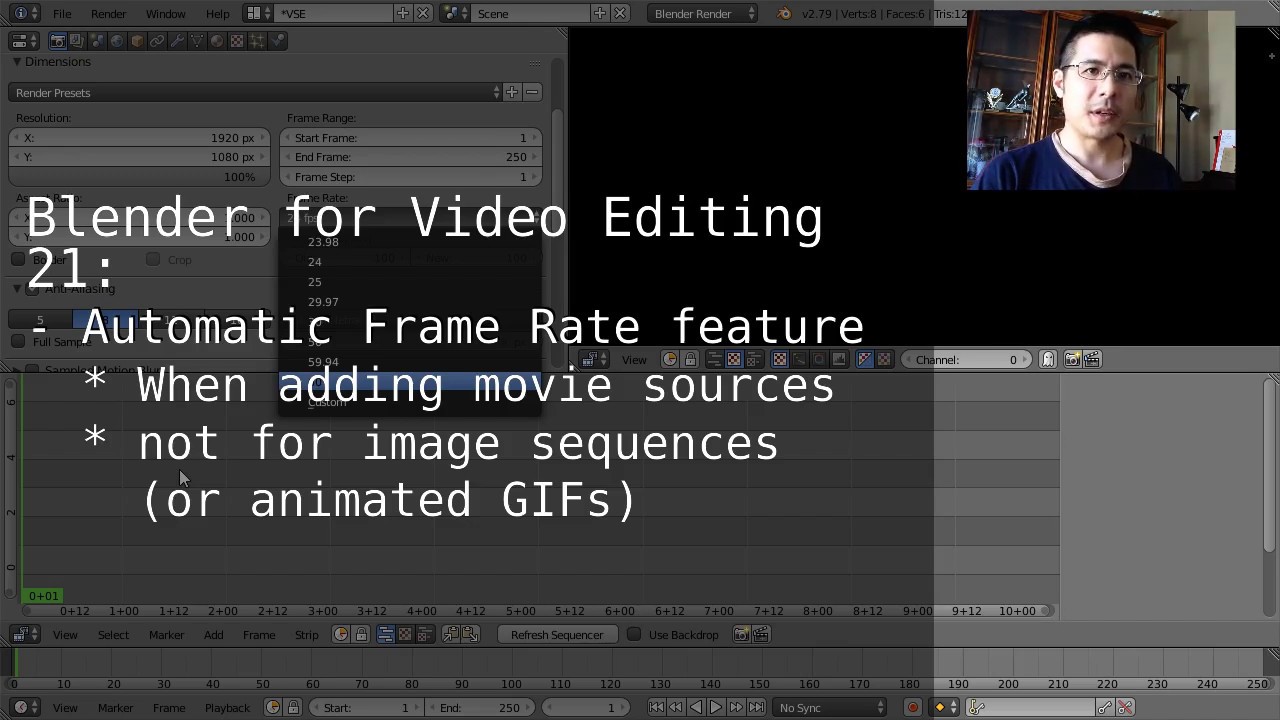Open the Render properties tab icon
The width and height of the screenshot is (1280, 720).
tap(57, 41)
